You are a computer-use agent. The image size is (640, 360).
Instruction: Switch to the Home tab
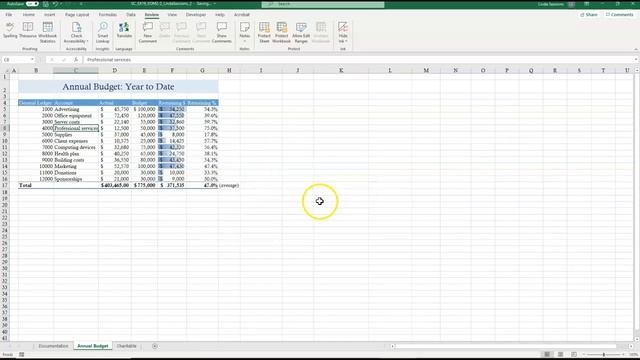point(29,15)
